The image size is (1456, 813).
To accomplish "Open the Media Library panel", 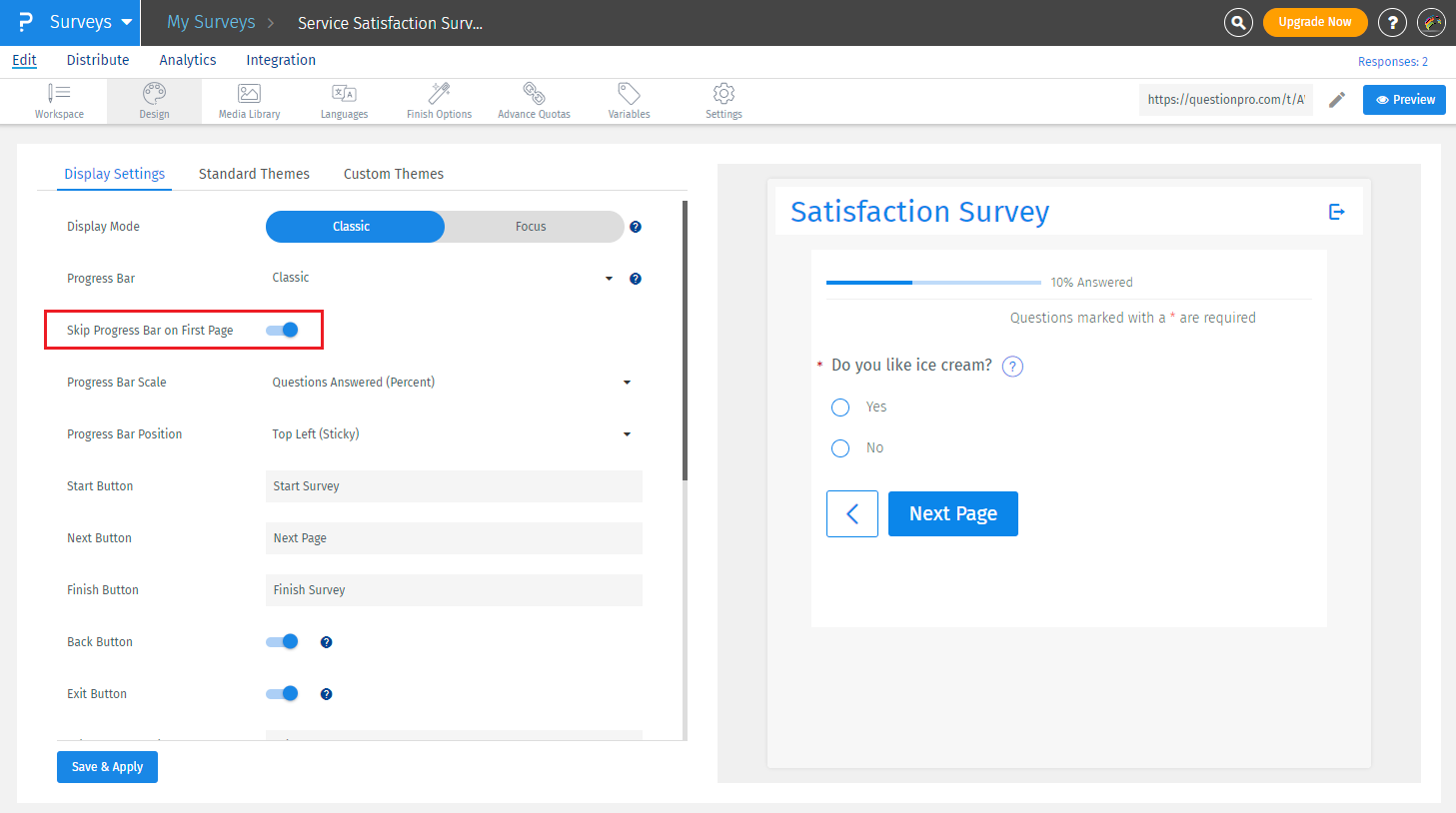I will point(248,100).
